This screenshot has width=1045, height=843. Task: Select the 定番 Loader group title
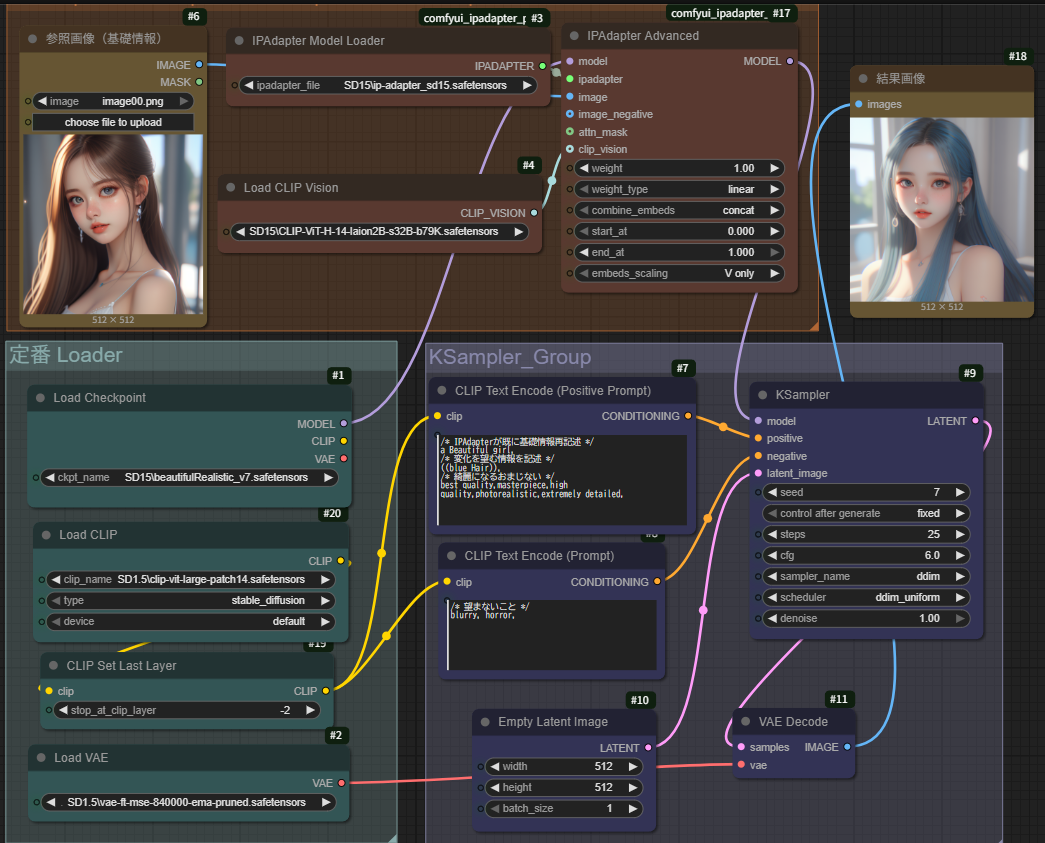point(65,355)
